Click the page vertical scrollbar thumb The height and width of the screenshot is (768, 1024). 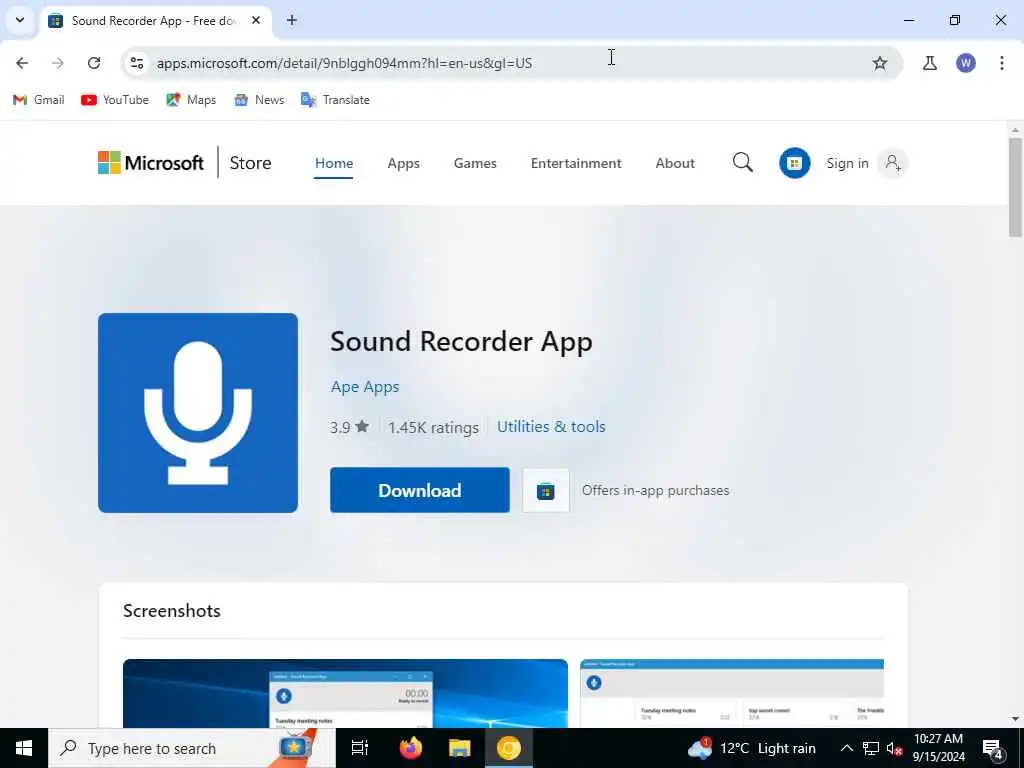(x=1015, y=187)
